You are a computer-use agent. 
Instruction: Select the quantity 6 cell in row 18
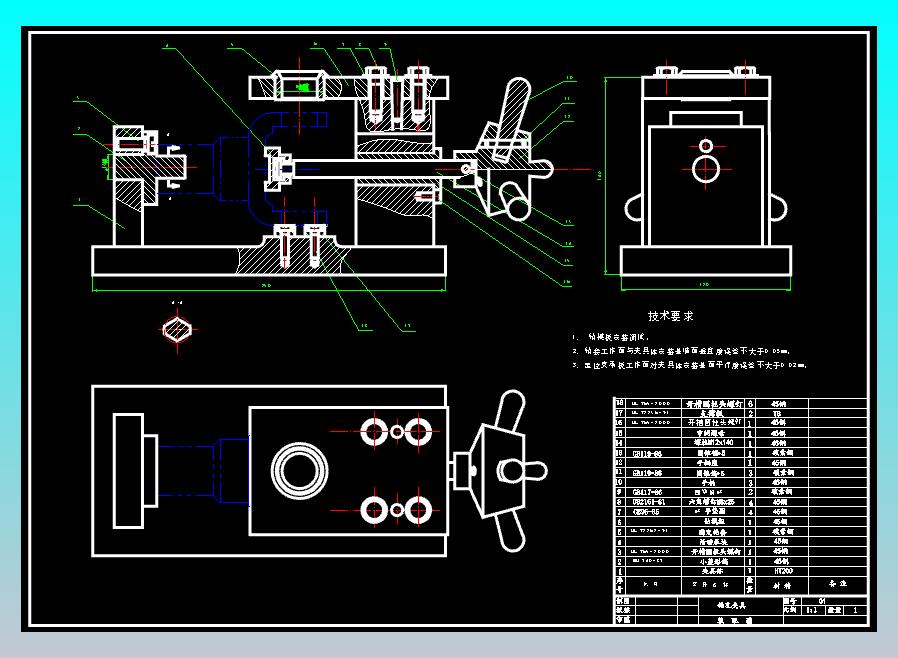750,404
